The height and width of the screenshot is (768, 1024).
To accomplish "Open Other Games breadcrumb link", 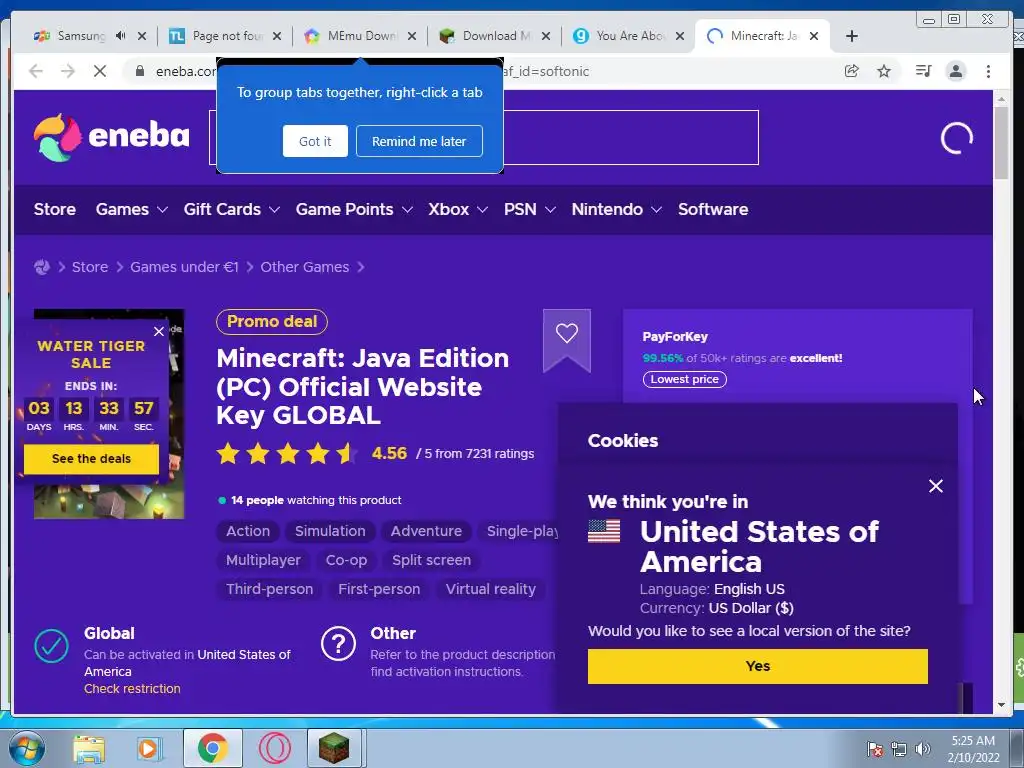I will (305, 267).
